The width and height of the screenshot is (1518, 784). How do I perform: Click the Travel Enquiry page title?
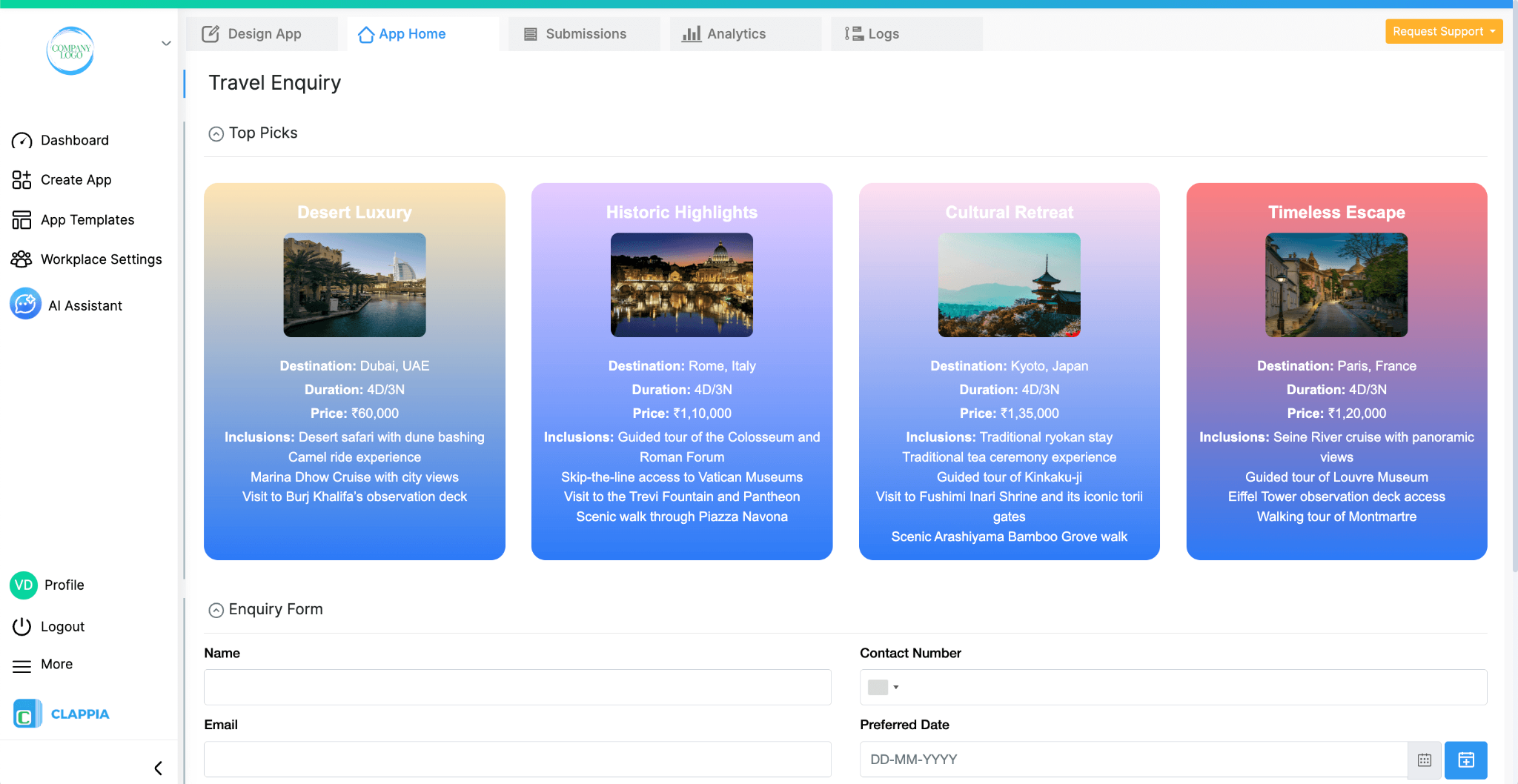[x=275, y=83]
